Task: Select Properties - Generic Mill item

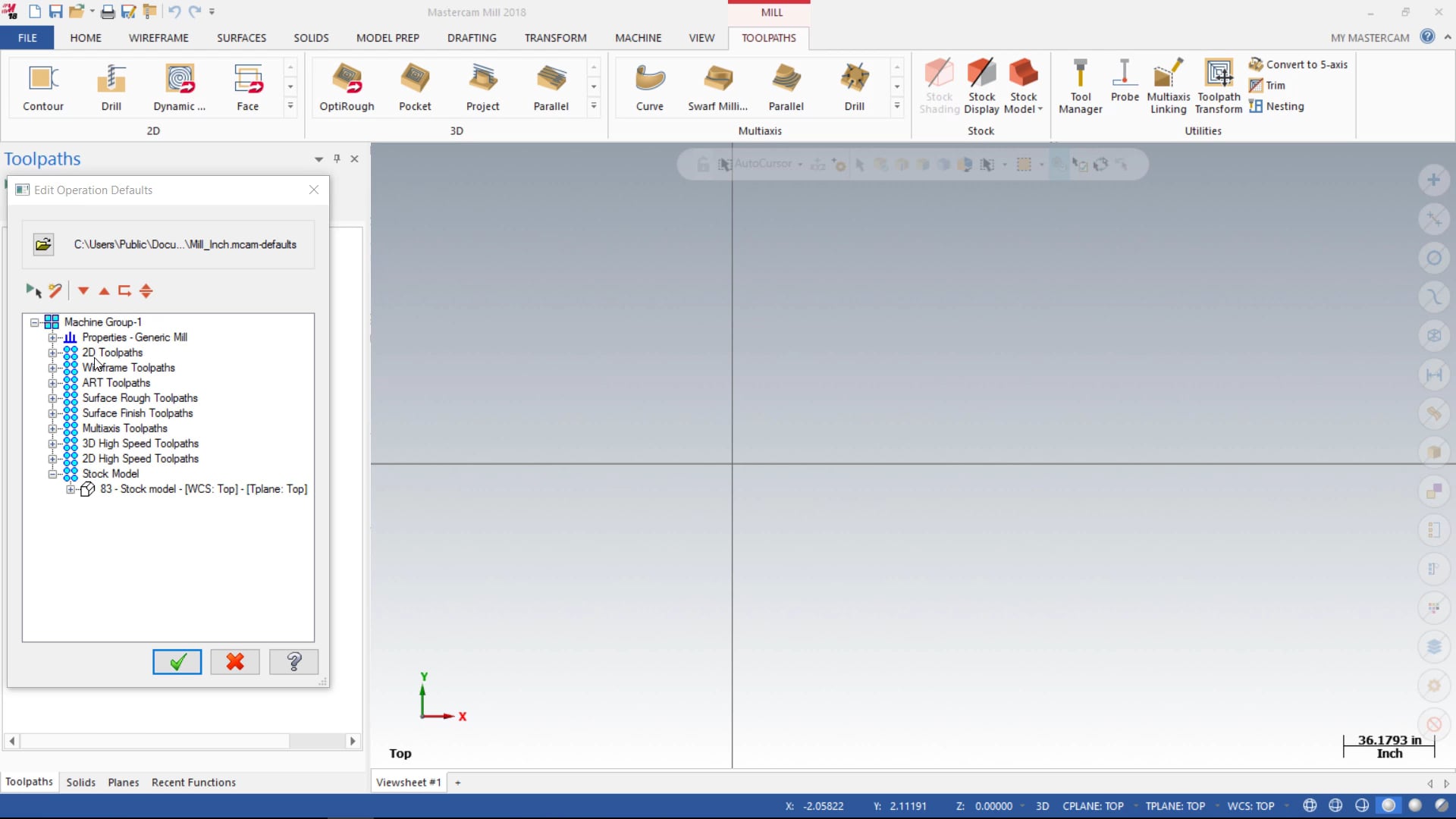Action: click(x=134, y=337)
